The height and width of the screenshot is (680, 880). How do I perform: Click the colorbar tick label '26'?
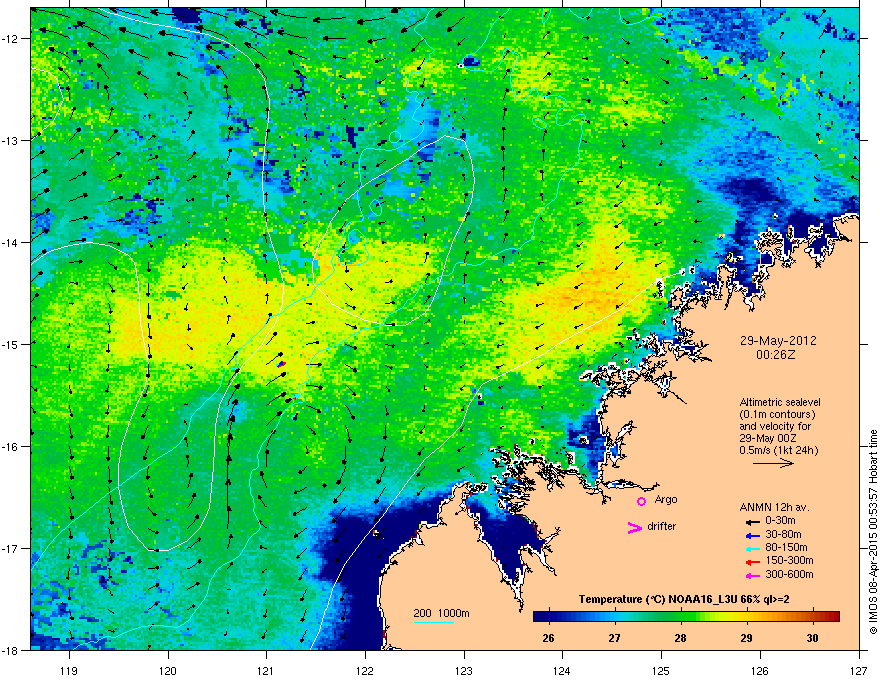coord(548,638)
